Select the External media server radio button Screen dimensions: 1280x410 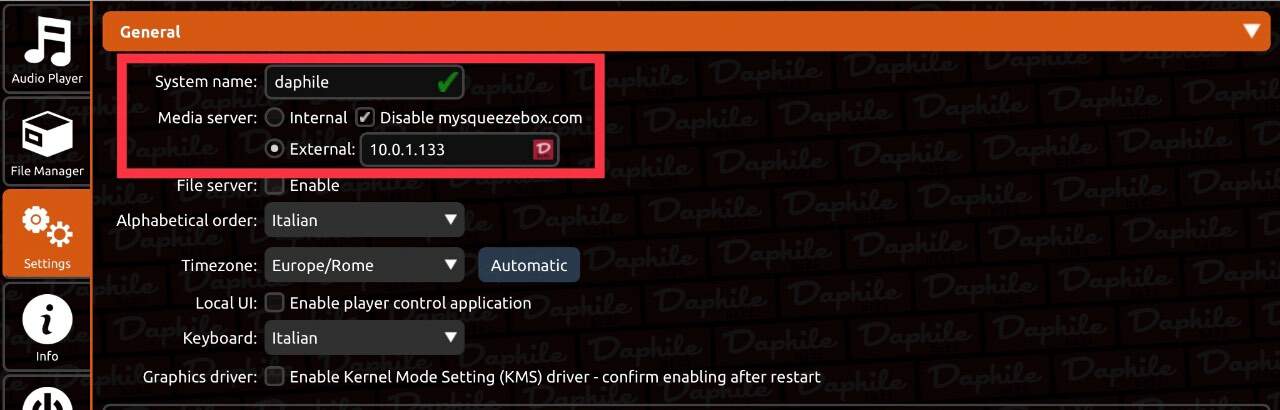(x=274, y=149)
